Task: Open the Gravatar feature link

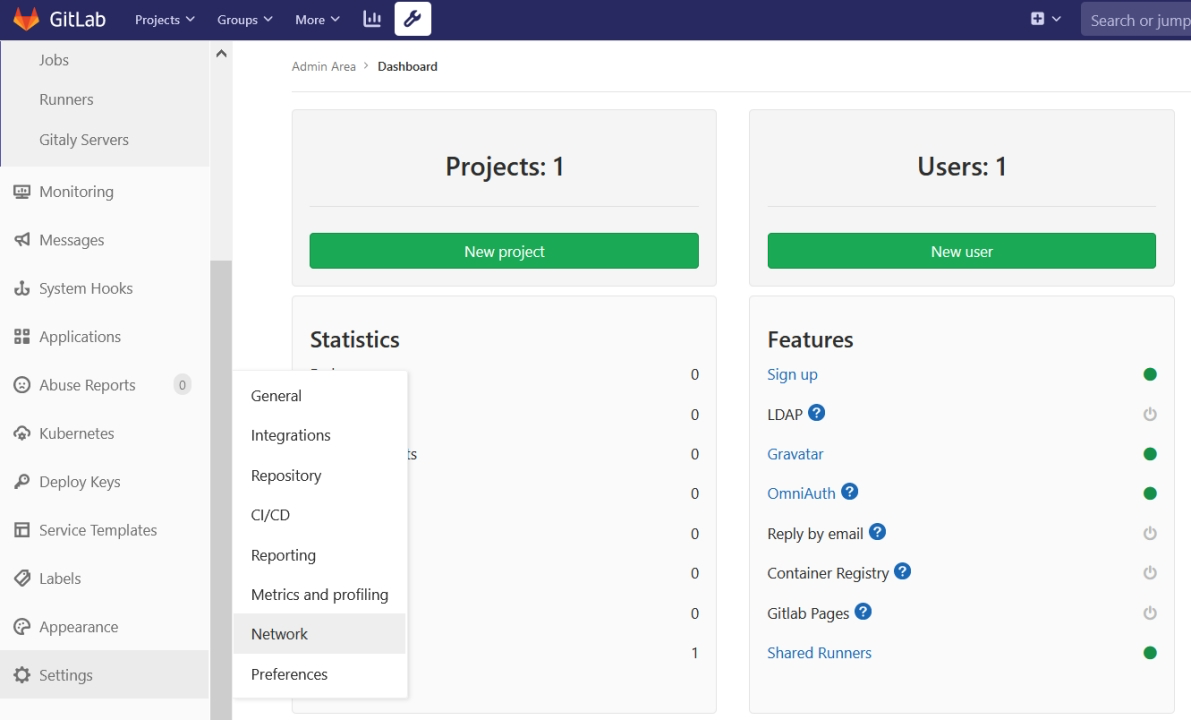Action: 795,454
